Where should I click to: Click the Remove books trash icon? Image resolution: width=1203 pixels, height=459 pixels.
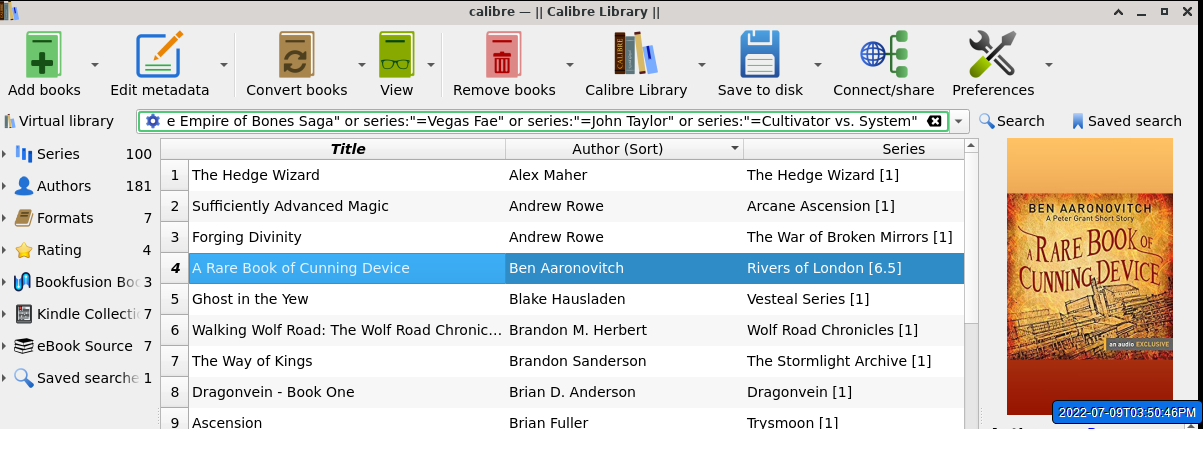coord(503,54)
